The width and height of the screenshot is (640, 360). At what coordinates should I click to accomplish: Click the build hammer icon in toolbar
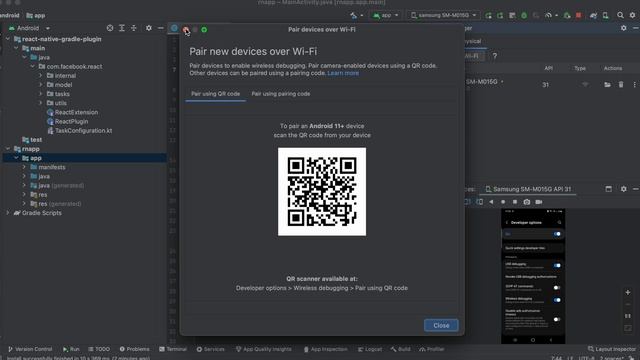tap(353, 16)
